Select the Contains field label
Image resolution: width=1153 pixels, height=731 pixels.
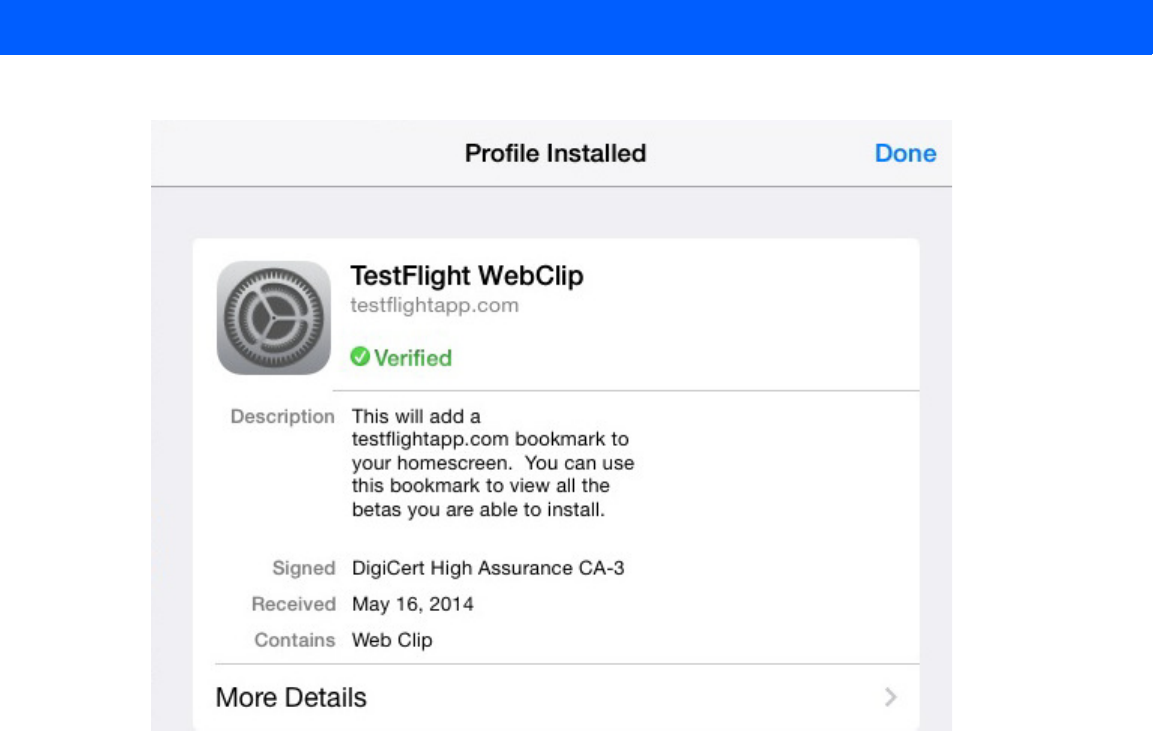point(294,640)
